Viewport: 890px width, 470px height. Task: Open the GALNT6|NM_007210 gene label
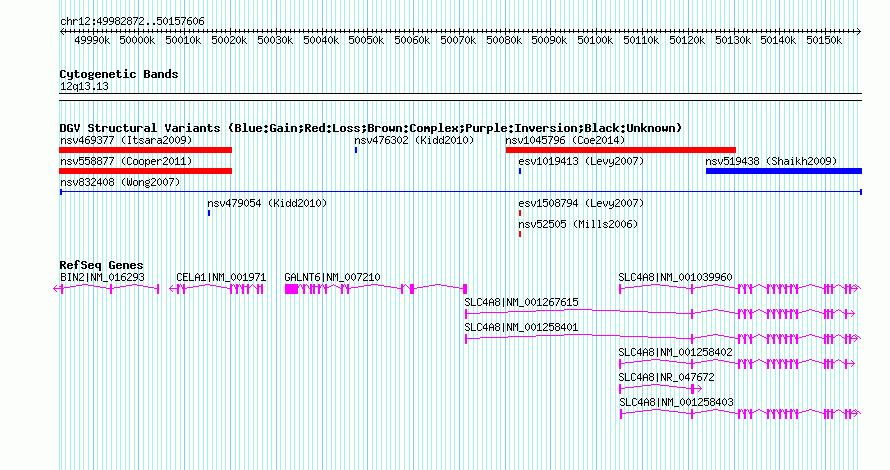pyautogui.click(x=332, y=278)
